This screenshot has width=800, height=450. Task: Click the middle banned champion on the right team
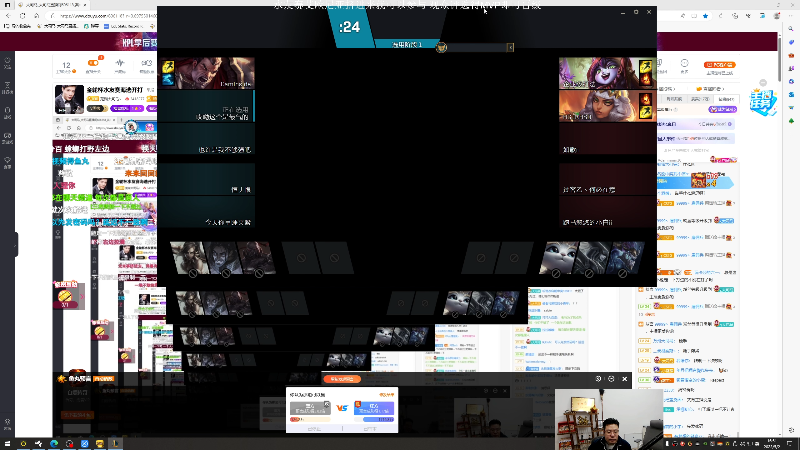pyautogui.click(x=592, y=258)
